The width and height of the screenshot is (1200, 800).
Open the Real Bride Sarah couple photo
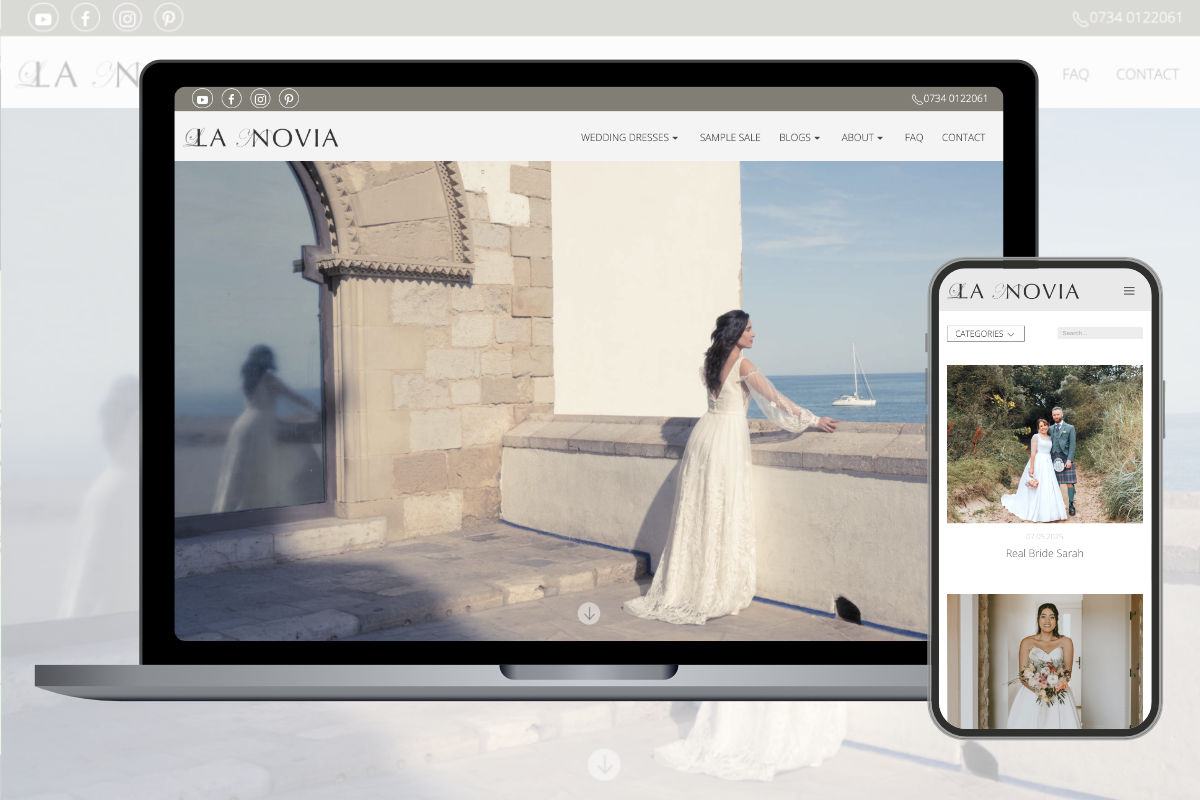click(x=1044, y=444)
